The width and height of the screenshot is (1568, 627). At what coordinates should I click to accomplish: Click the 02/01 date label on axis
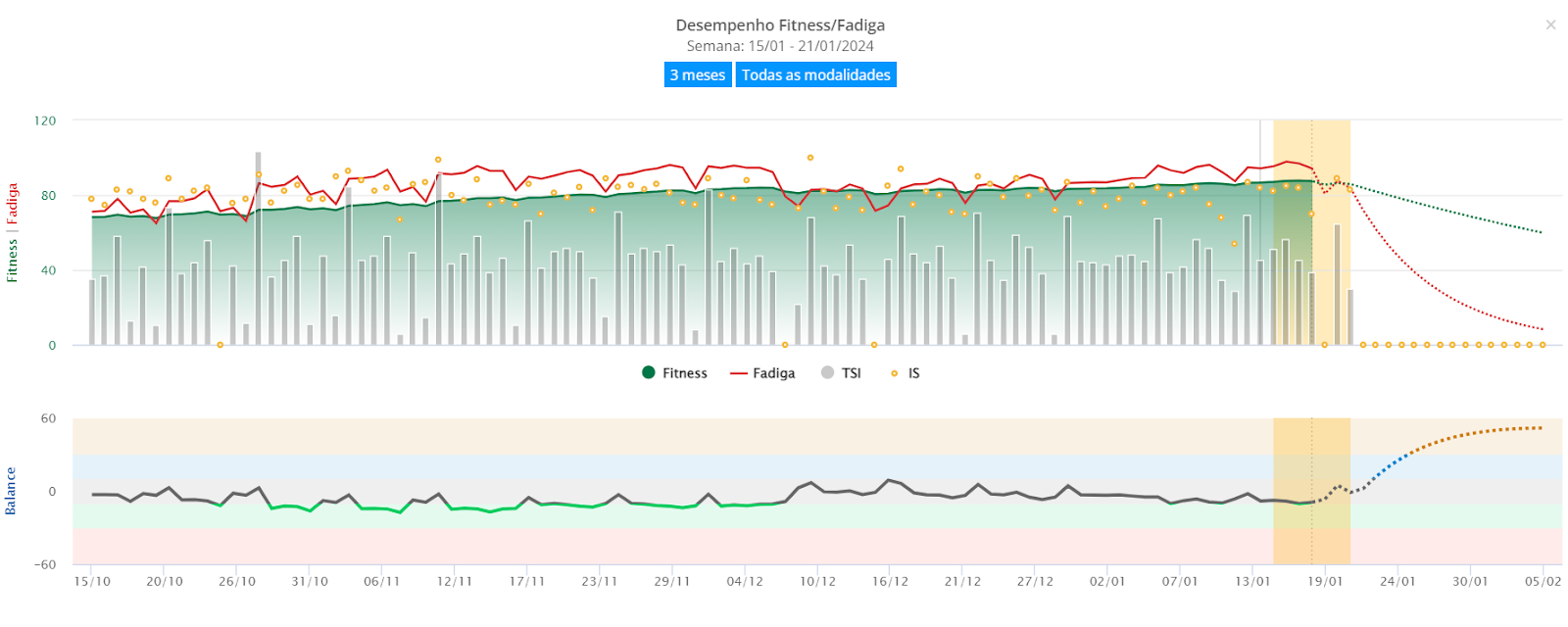[1107, 581]
